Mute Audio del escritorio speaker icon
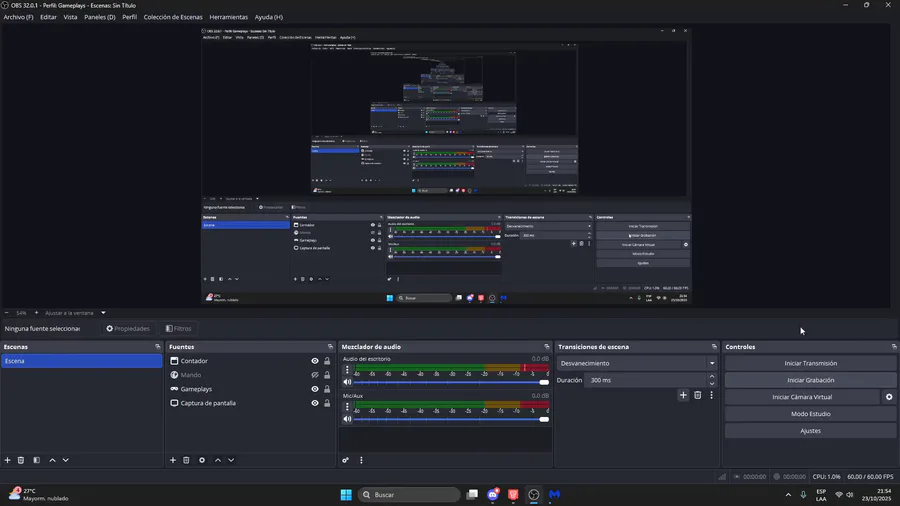 click(x=347, y=382)
